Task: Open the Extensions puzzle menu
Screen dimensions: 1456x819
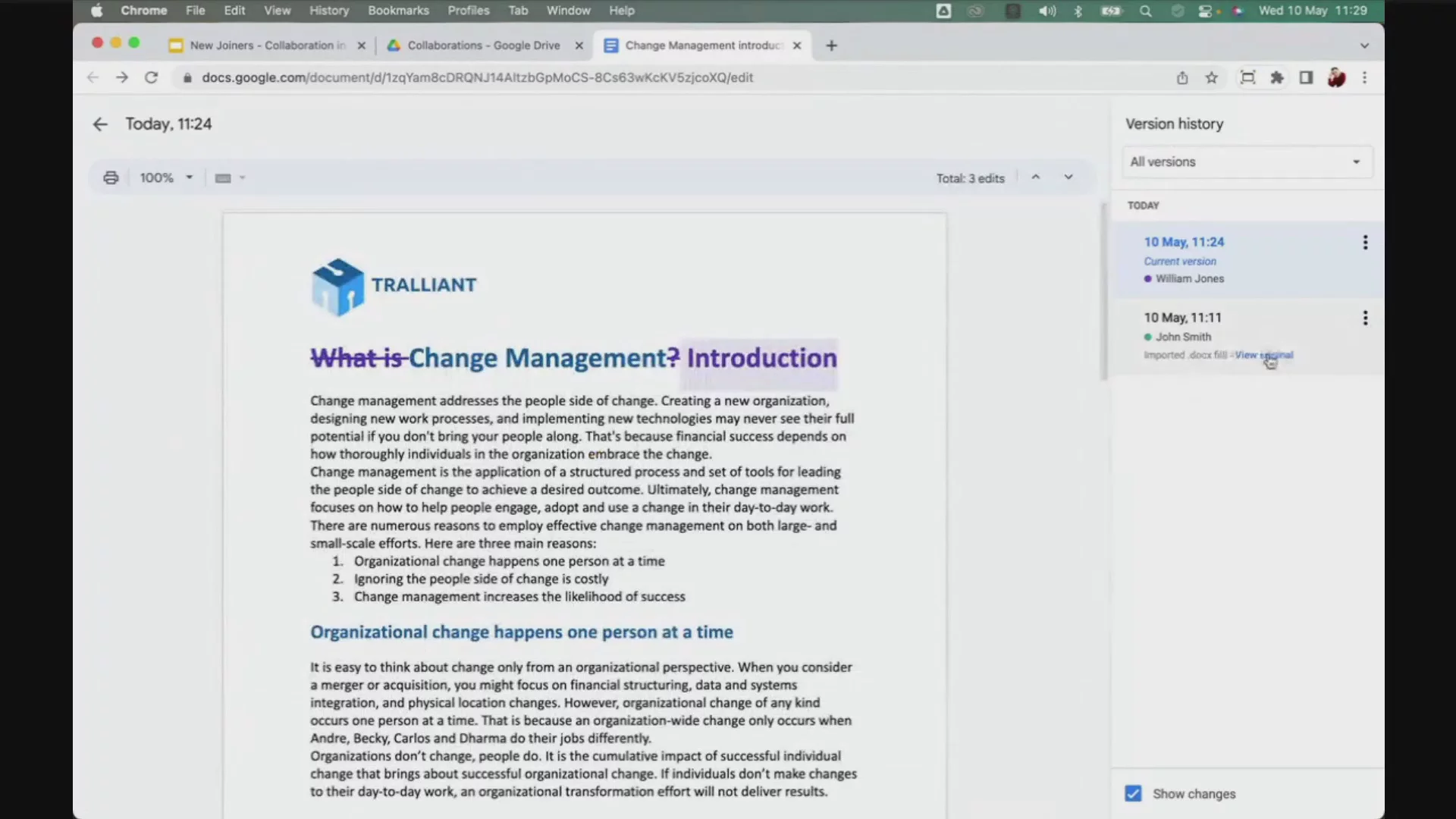Action: (1277, 77)
